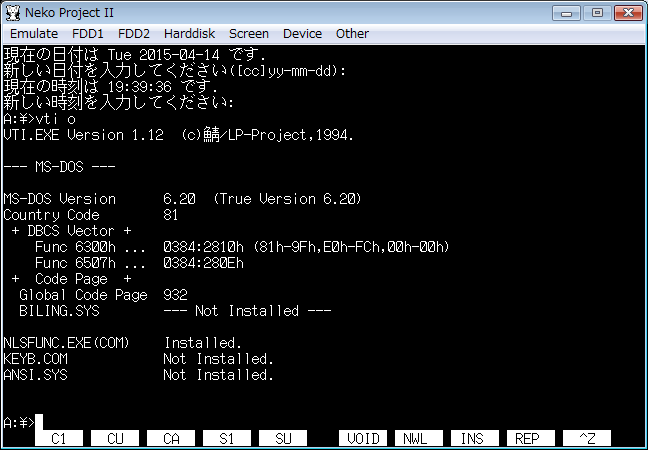The width and height of the screenshot is (648, 450).
Task: Click the time value 19:39:36
Action: (x=140, y=87)
